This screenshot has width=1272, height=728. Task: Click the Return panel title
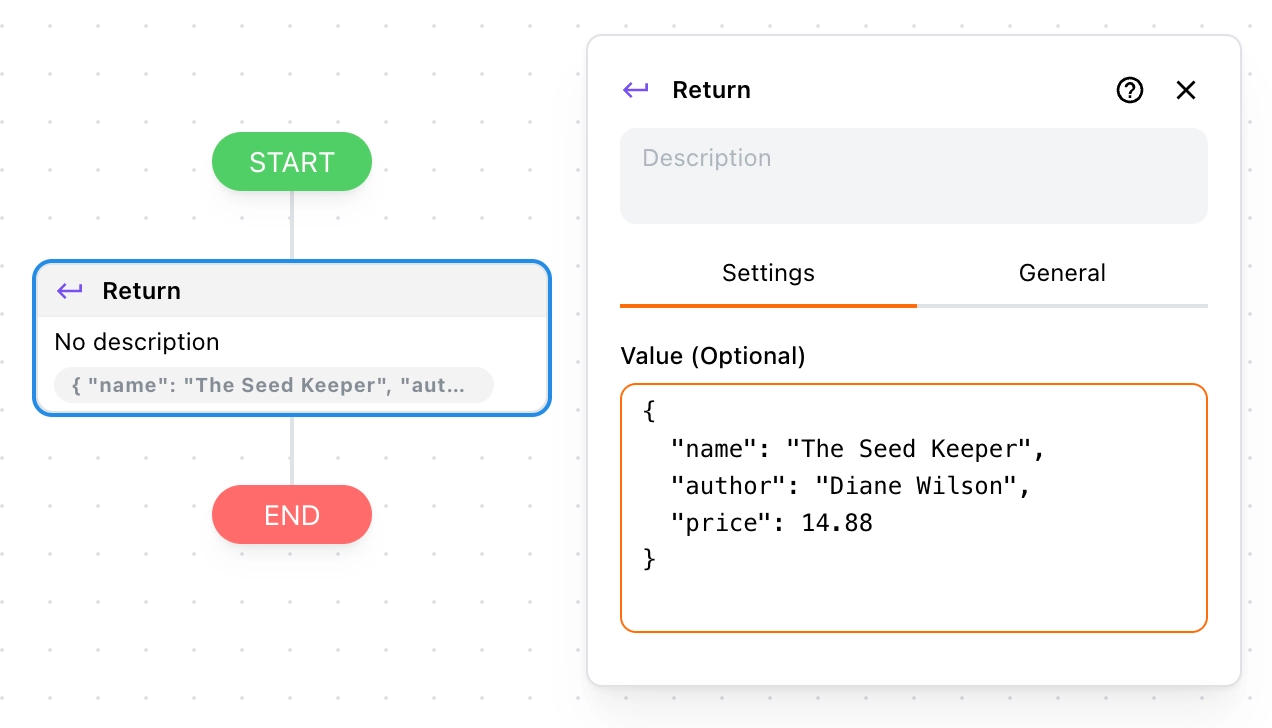(711, 90)
